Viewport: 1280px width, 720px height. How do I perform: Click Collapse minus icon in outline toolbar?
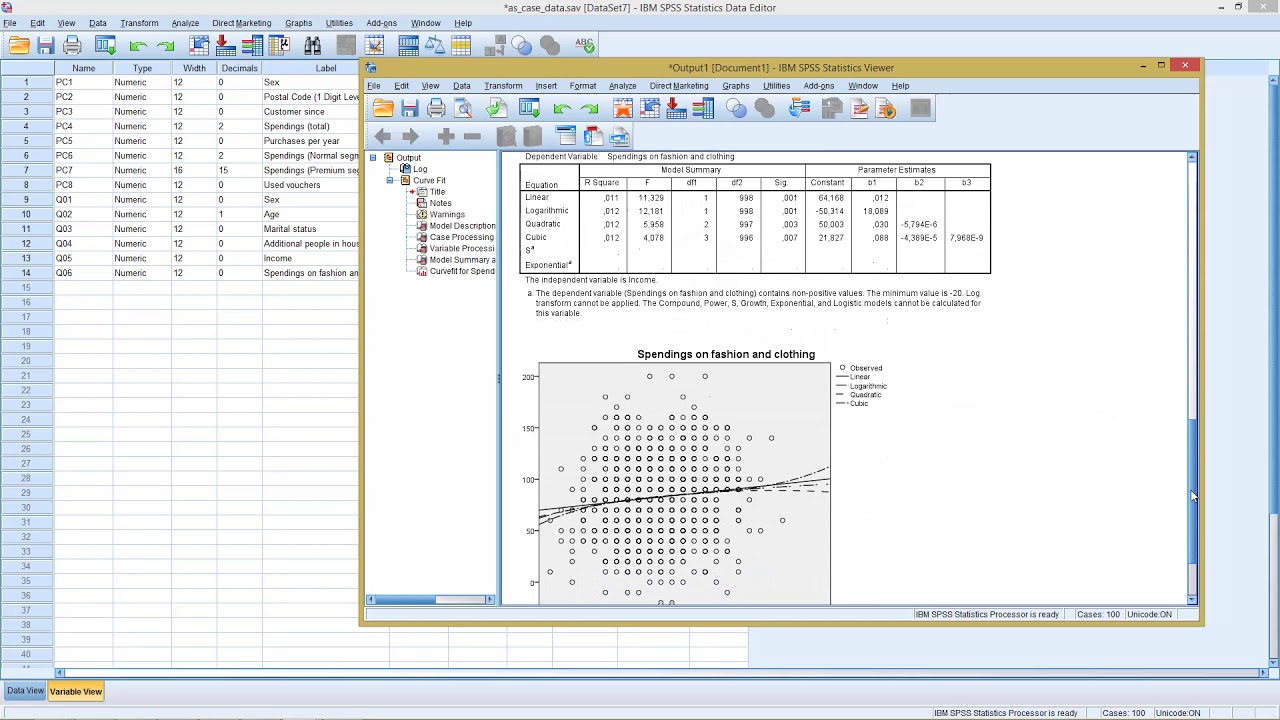(x=472, y=136)
